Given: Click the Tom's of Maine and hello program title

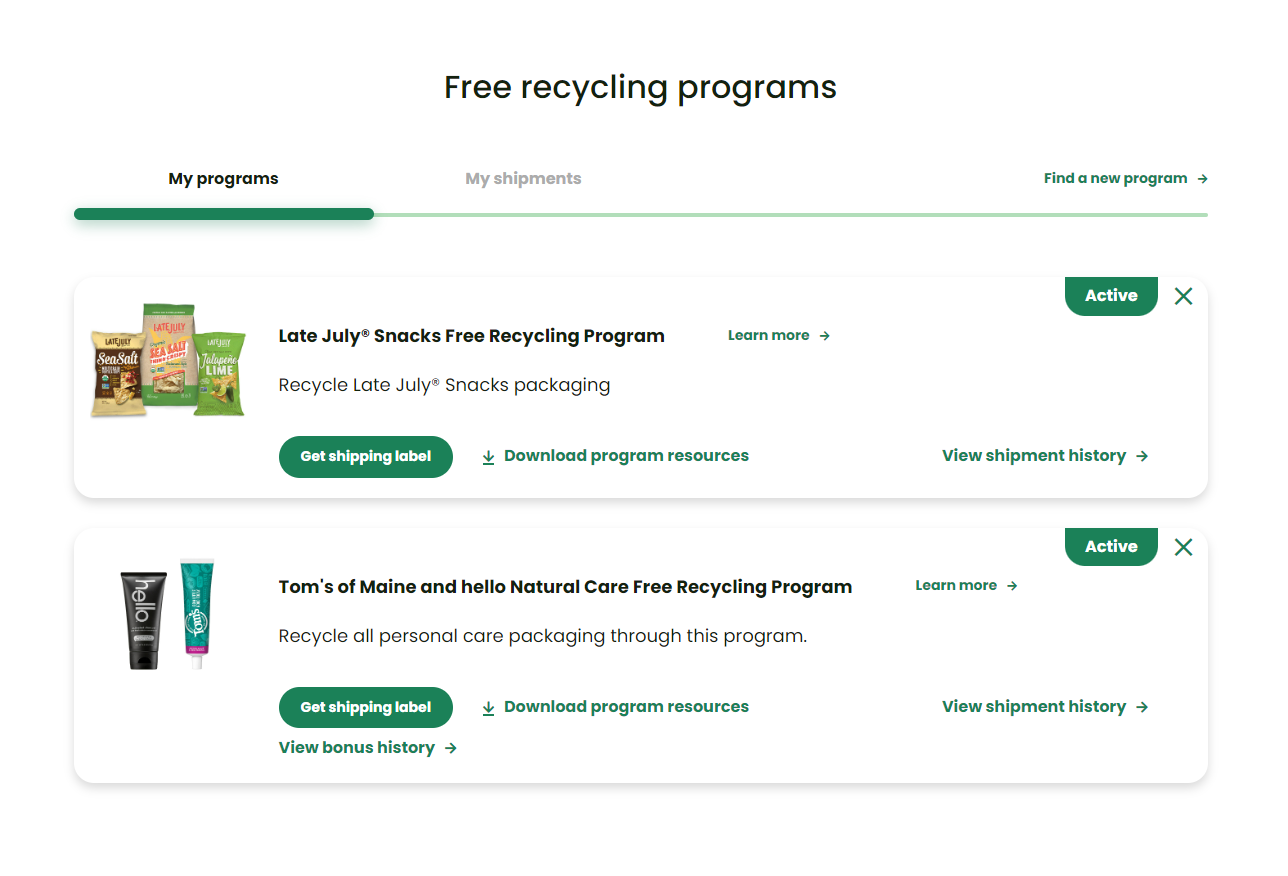Looking at the screenshot, I should (566, 587).
